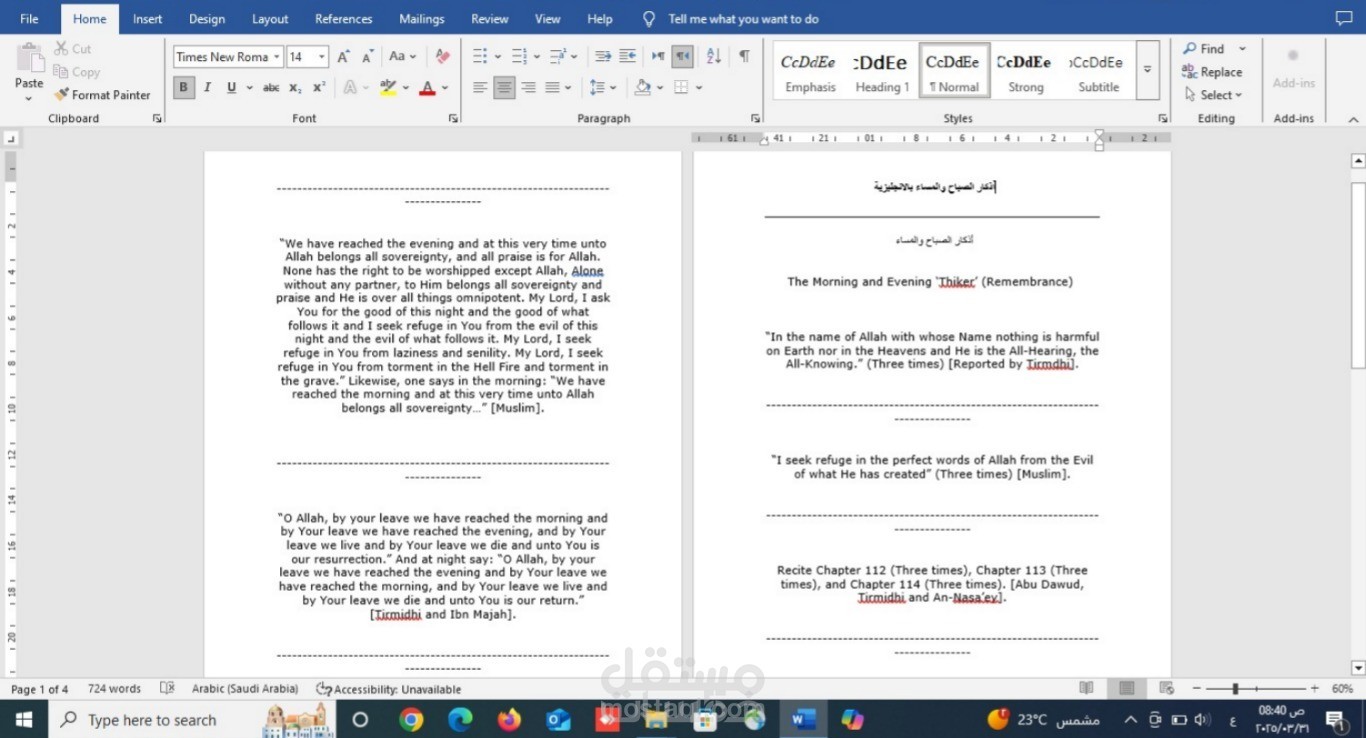Open the font name dropdown
The height and width of the screenshot is (738, 1366).
coord(228,57)
